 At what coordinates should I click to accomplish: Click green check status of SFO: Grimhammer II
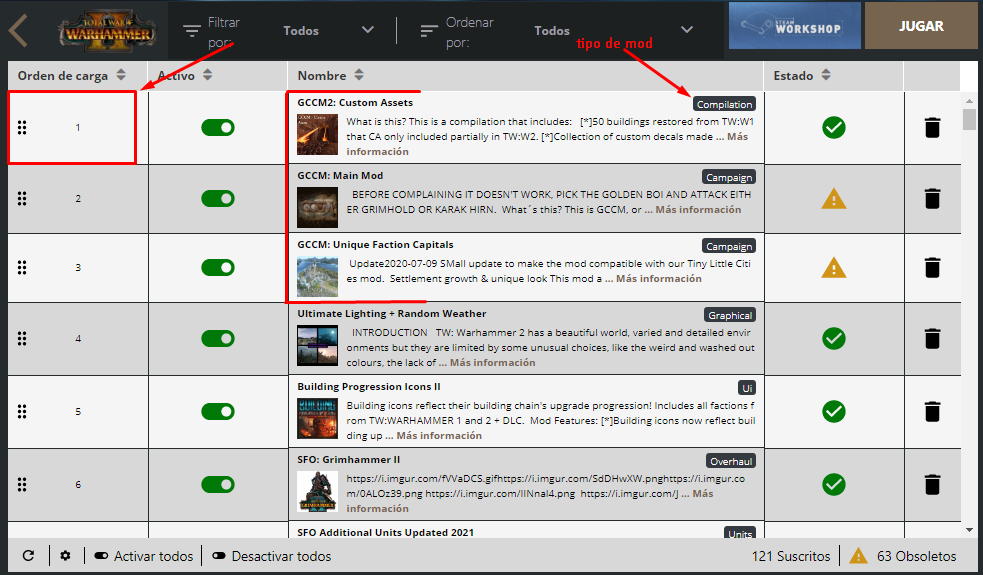click(x=834, y=485)
